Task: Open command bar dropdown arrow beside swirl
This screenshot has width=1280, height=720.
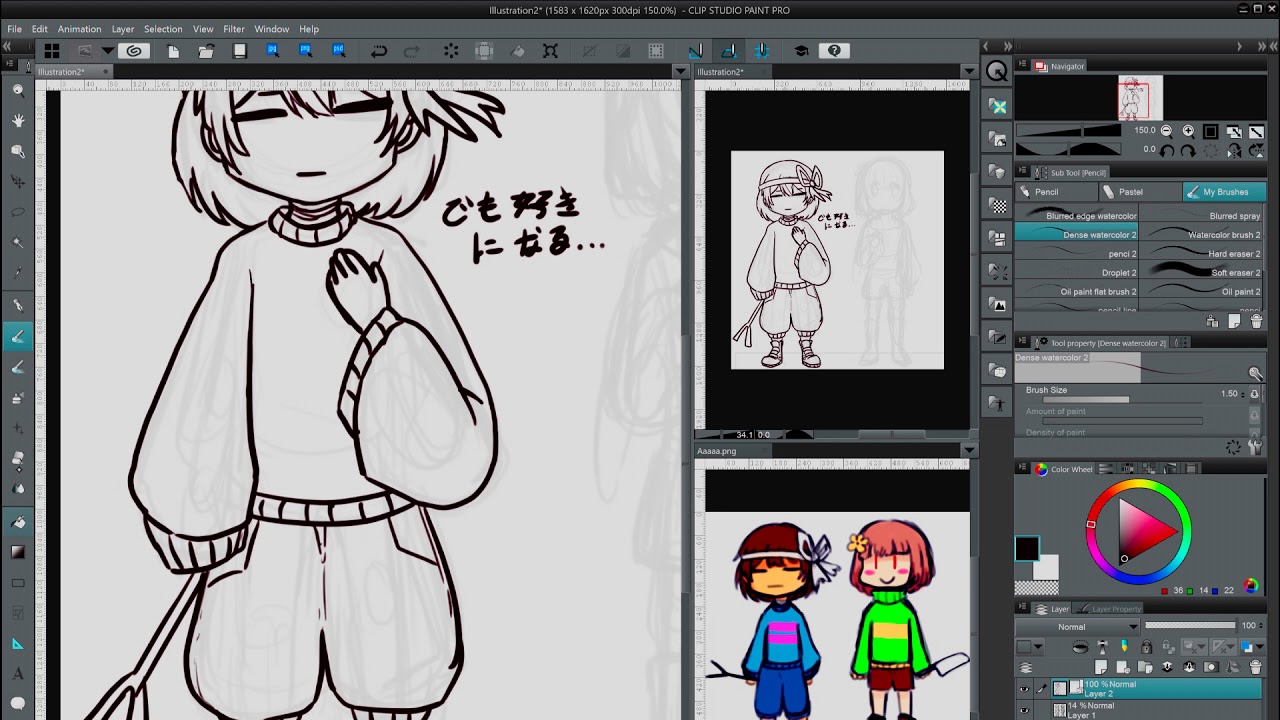Action: 107,51
